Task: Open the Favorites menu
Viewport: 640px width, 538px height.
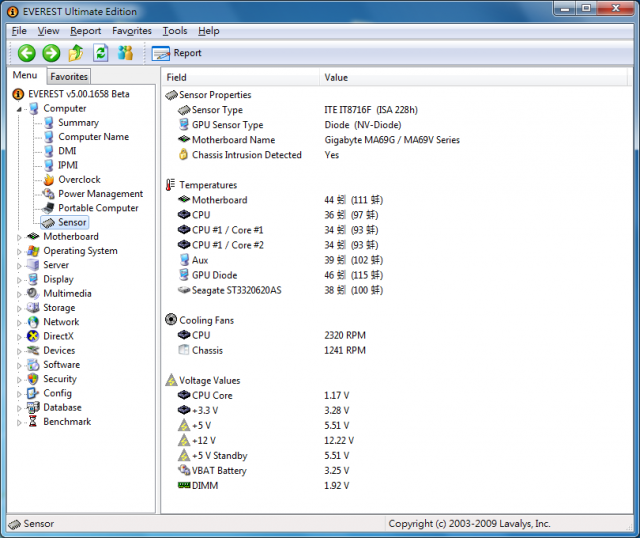Action: click(x=132, y=31)
